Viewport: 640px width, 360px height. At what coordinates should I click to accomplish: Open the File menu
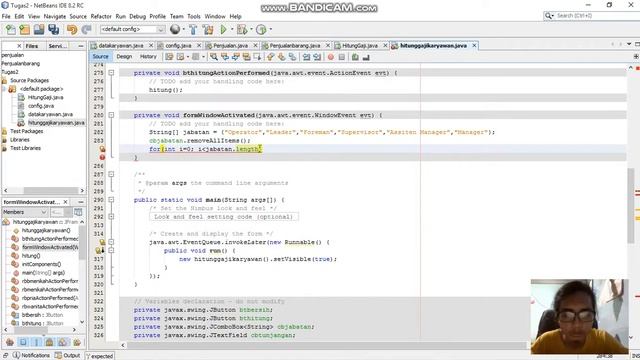pos(6,16)
